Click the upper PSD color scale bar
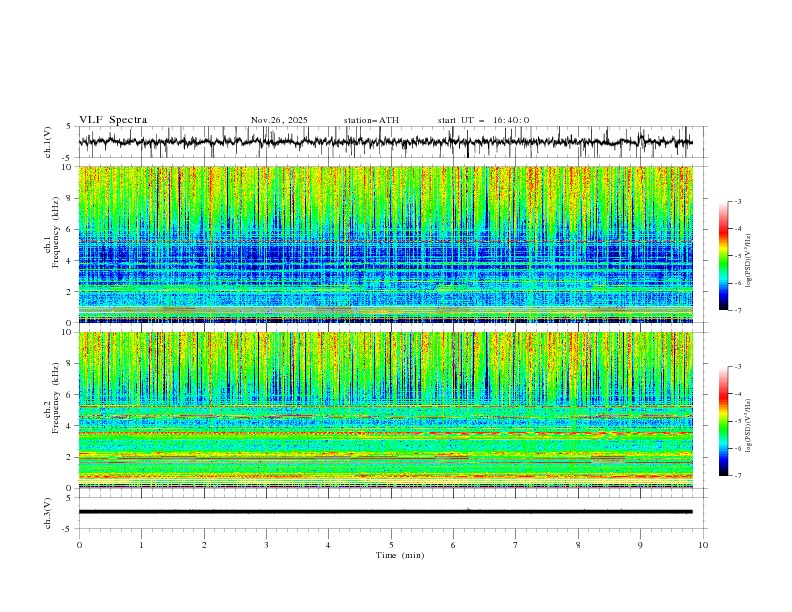This screenshot has height=612, width=792. [723, 256]
